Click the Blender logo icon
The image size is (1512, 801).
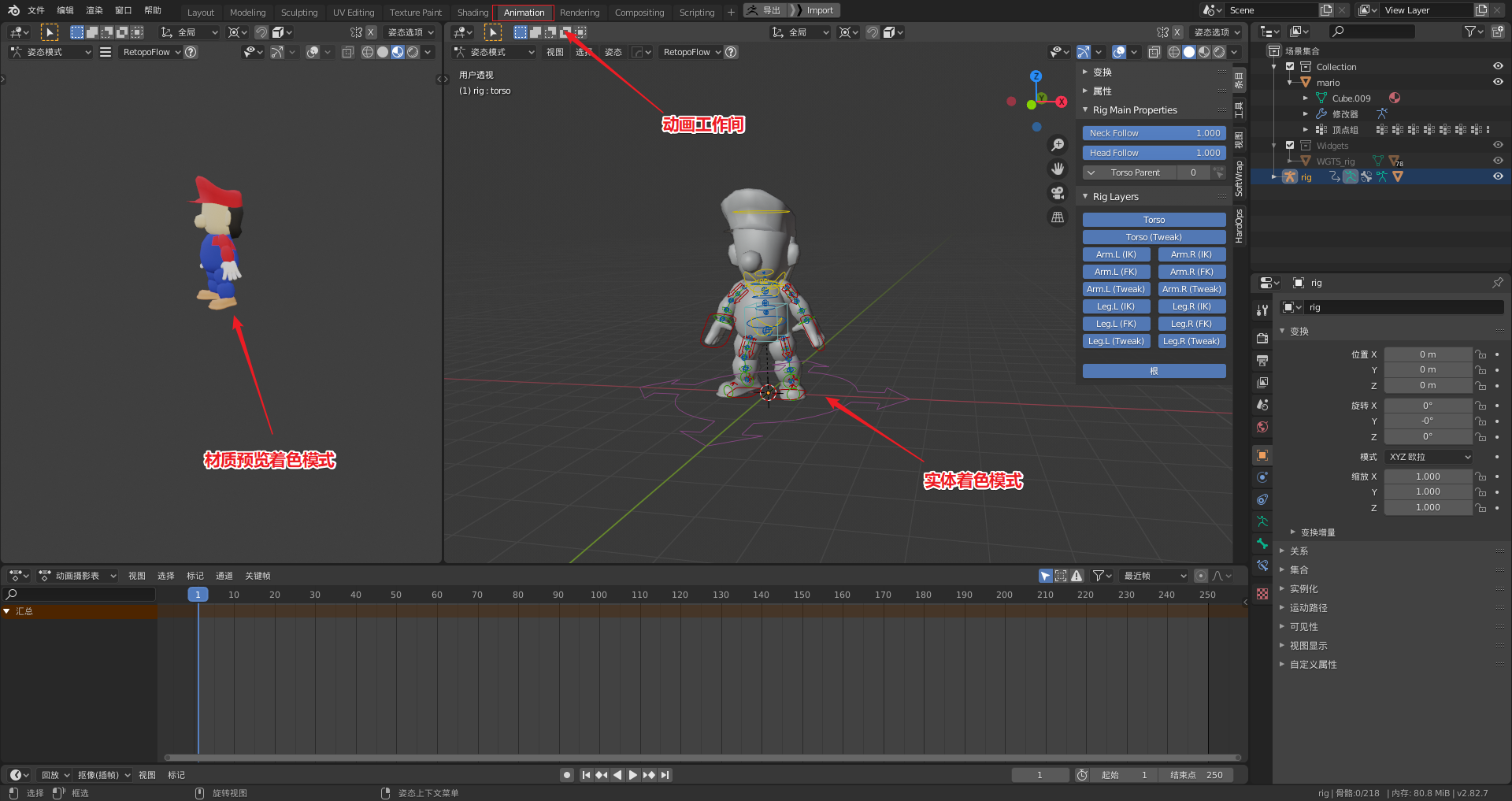point(13,10)
